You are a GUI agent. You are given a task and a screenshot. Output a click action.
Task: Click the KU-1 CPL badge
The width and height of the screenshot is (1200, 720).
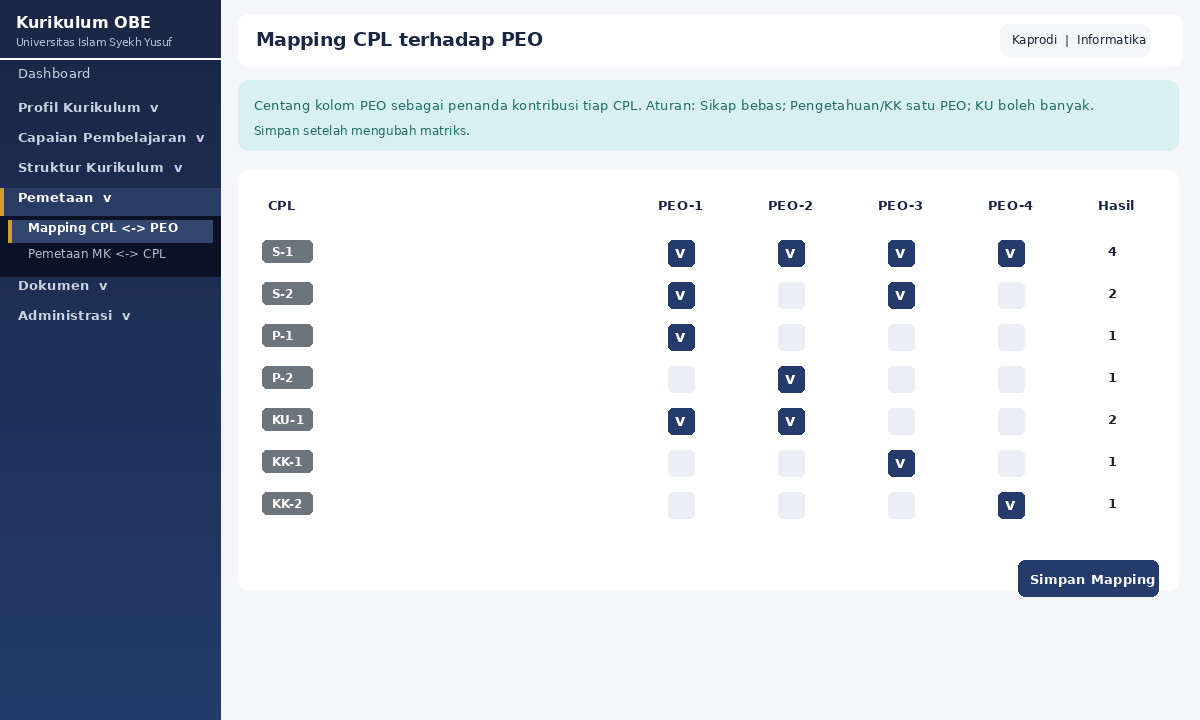pos(287,420)
